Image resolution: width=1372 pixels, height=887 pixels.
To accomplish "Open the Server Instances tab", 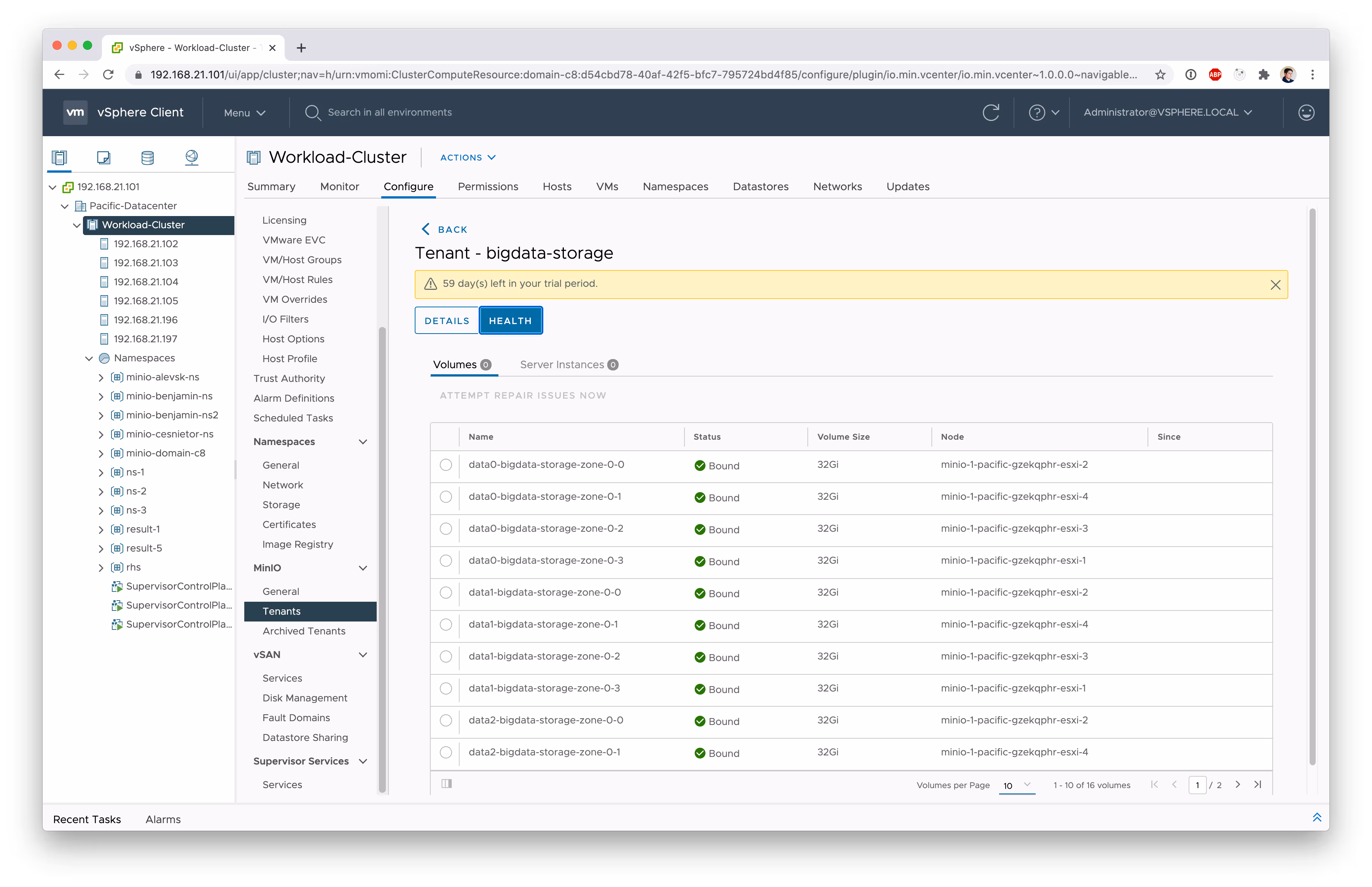I will [x=568, y=365].
